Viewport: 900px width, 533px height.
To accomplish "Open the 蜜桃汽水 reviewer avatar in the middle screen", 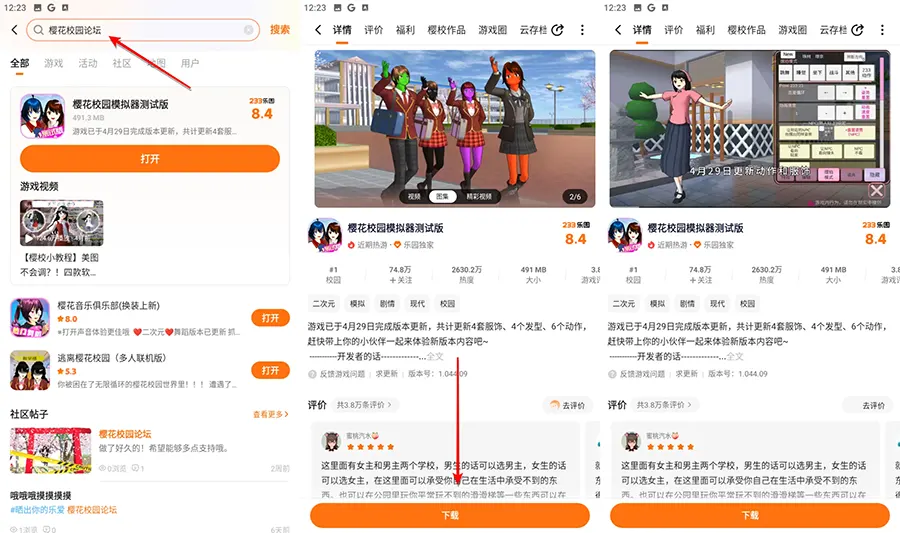I will (x=332, y=441).
